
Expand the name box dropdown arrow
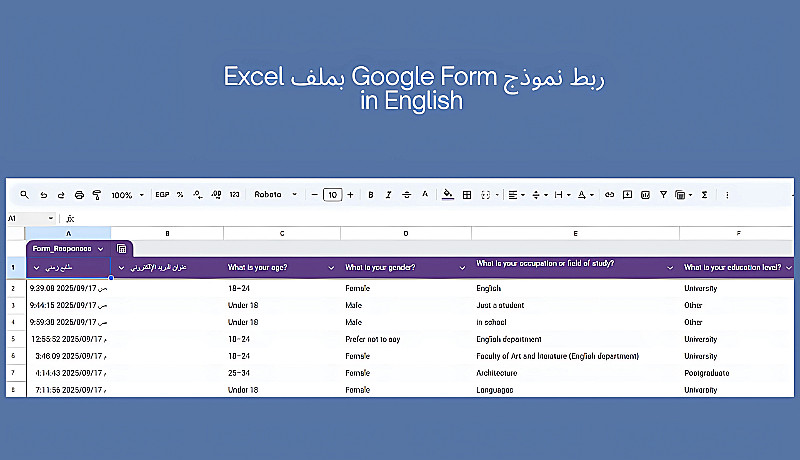click(51, 218)
